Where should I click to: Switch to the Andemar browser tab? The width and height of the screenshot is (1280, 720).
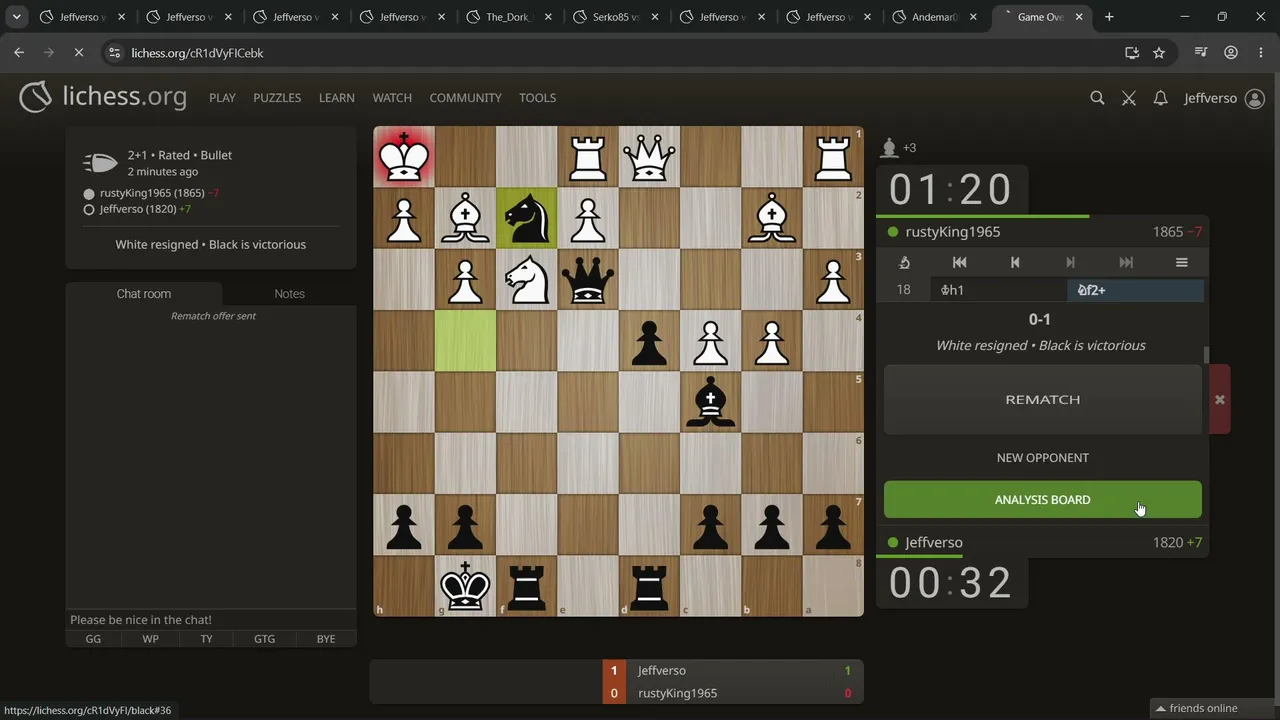934,17
